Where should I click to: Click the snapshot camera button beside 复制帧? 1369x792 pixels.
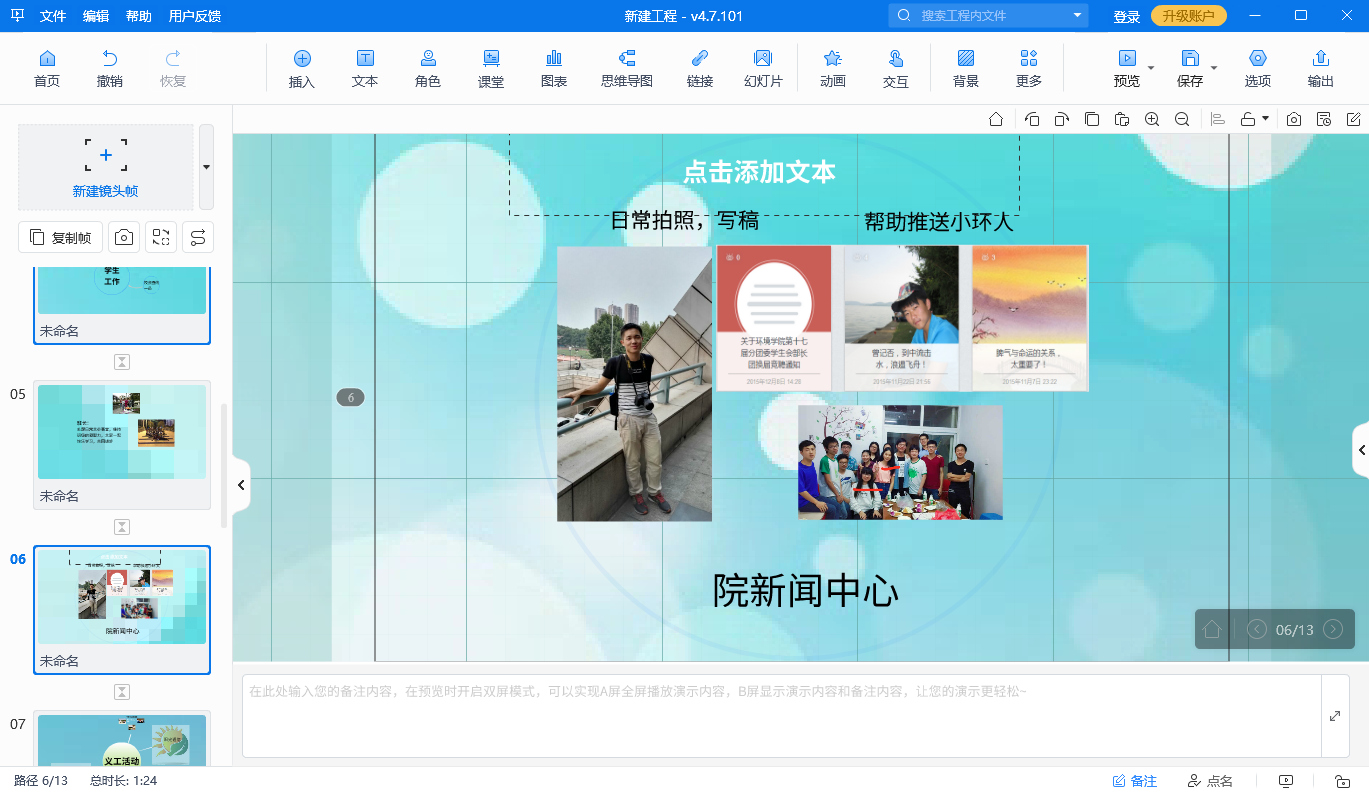124,237
